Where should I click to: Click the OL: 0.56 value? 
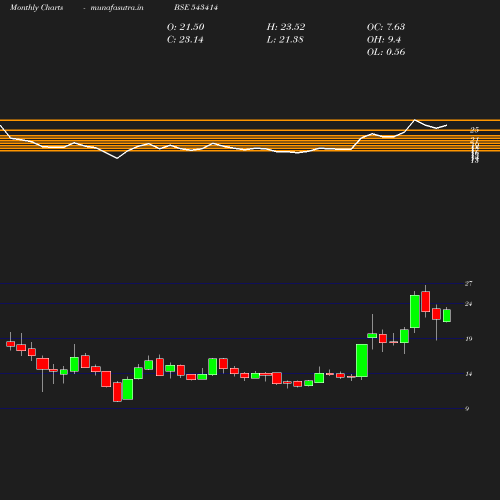386,52
